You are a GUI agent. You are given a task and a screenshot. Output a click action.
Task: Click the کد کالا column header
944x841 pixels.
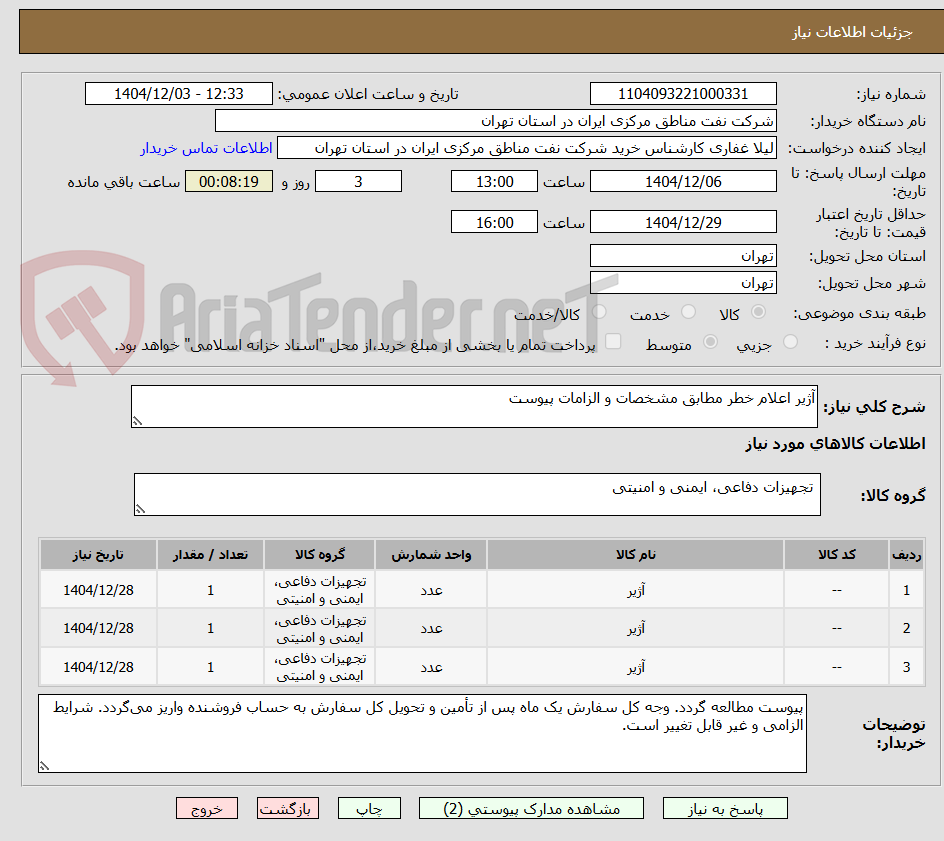point(837,554)
